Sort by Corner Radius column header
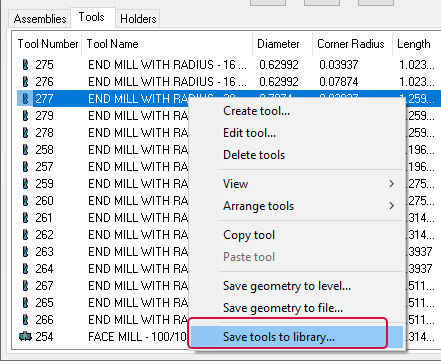 pyautogui.click(x=352, y=44)
